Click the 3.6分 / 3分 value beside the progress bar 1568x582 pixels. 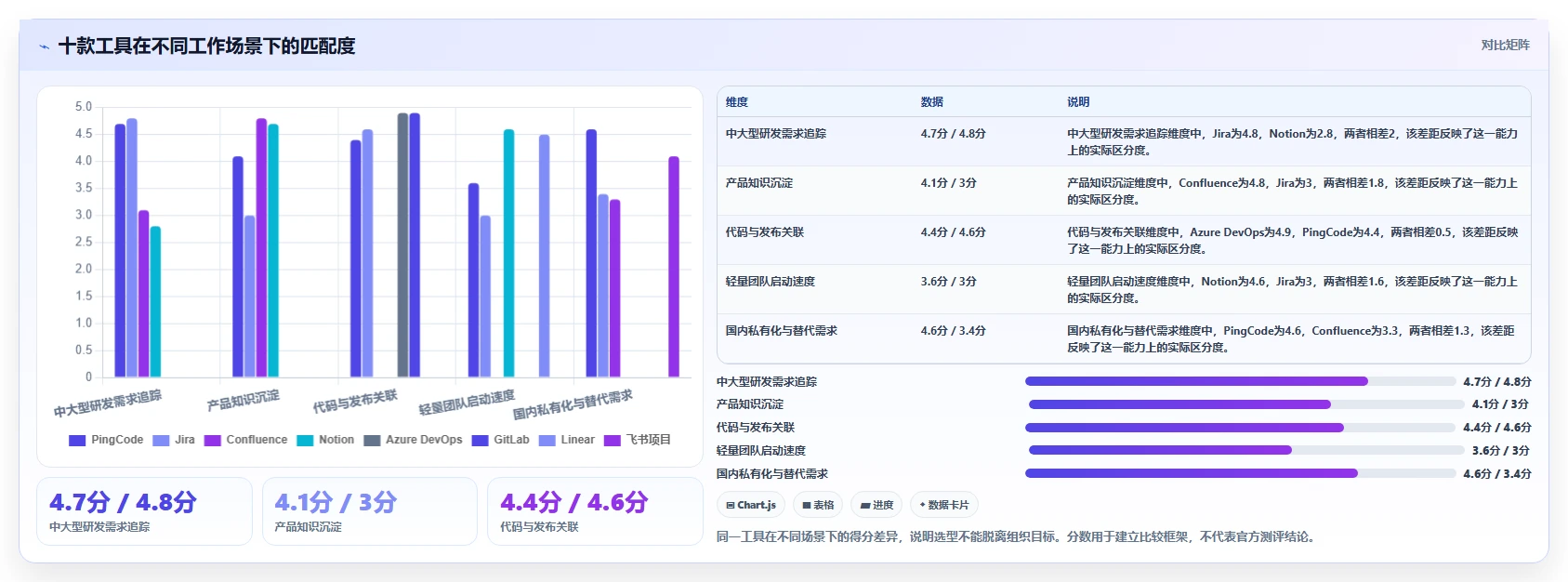click(x=1500, y=451)
